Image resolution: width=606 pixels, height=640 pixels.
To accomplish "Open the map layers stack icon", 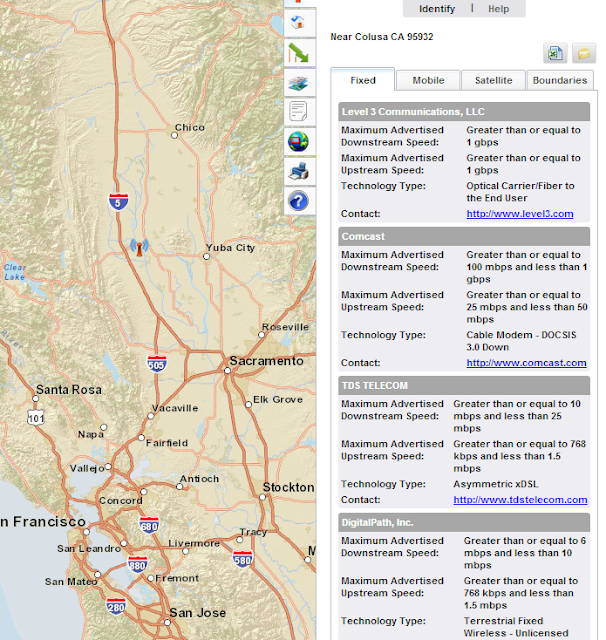I will (299, 83).
